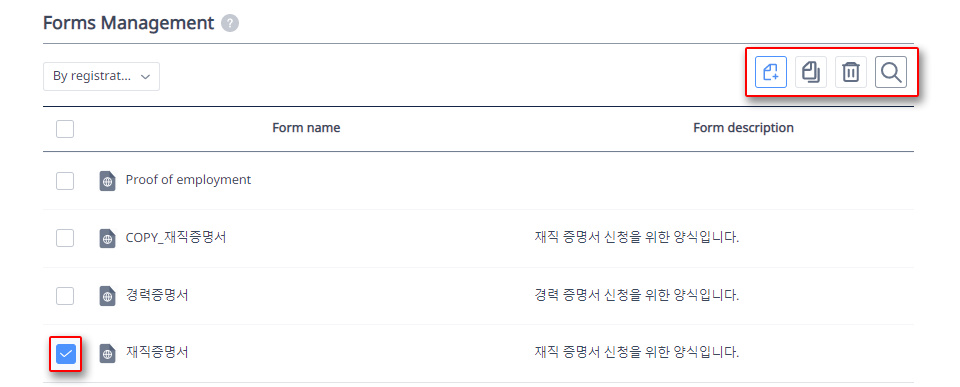Open form search with magnifier icon

[891, 72]
